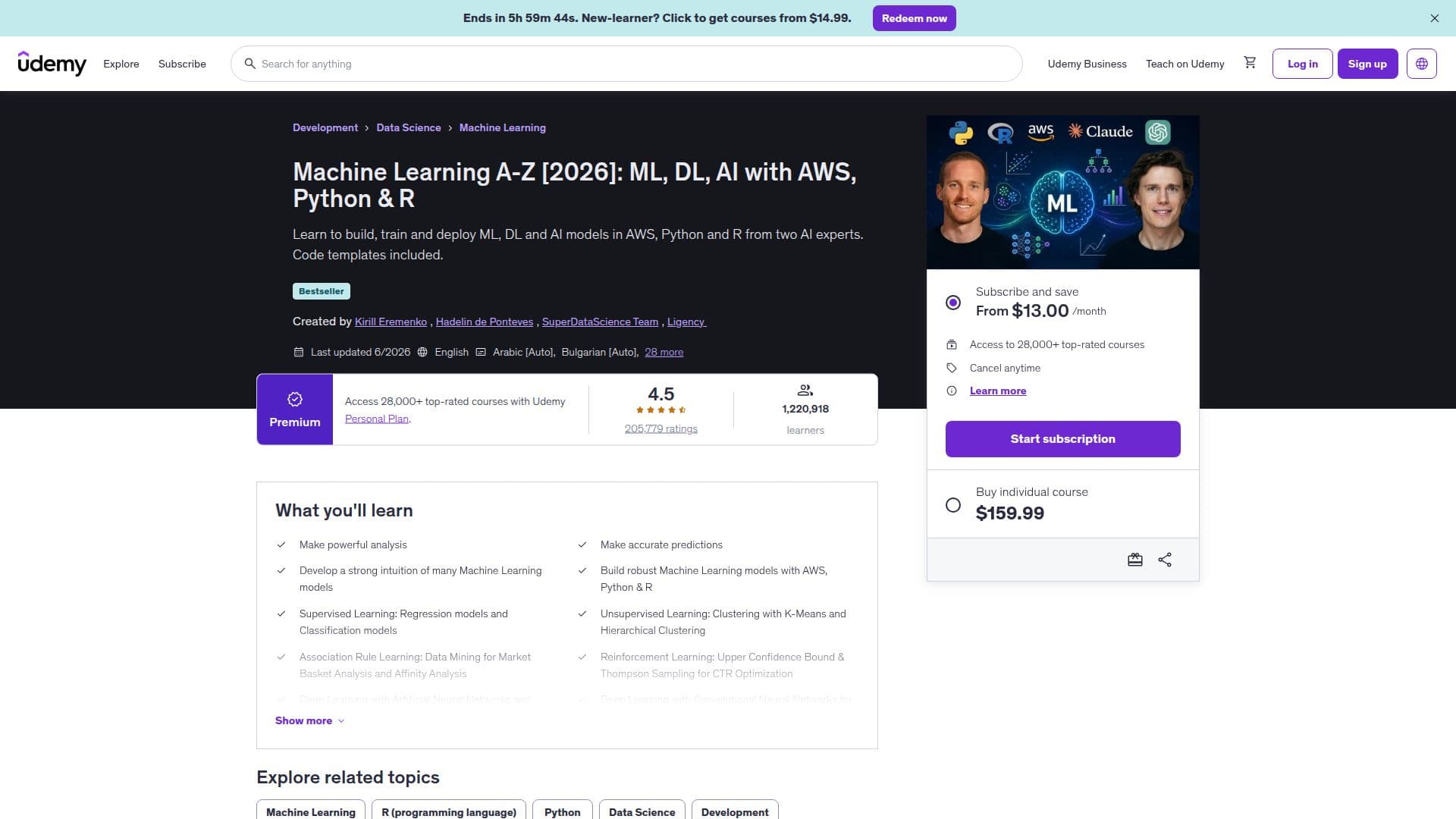Viewport: 1456px width, 819px height.
Task: Click the English language globe icon
Action: pyautogui.click(x=422, y=352)
